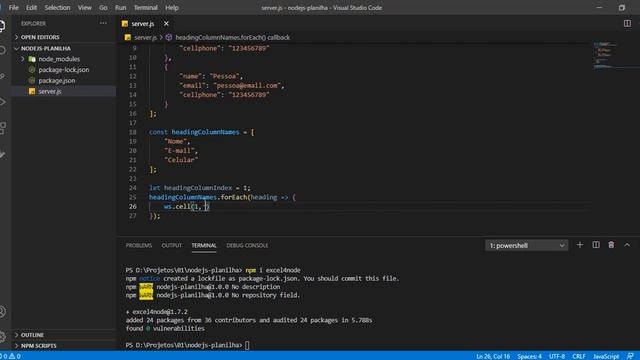
Task: Change the JavaScript language mode
Action: (606, 356)
